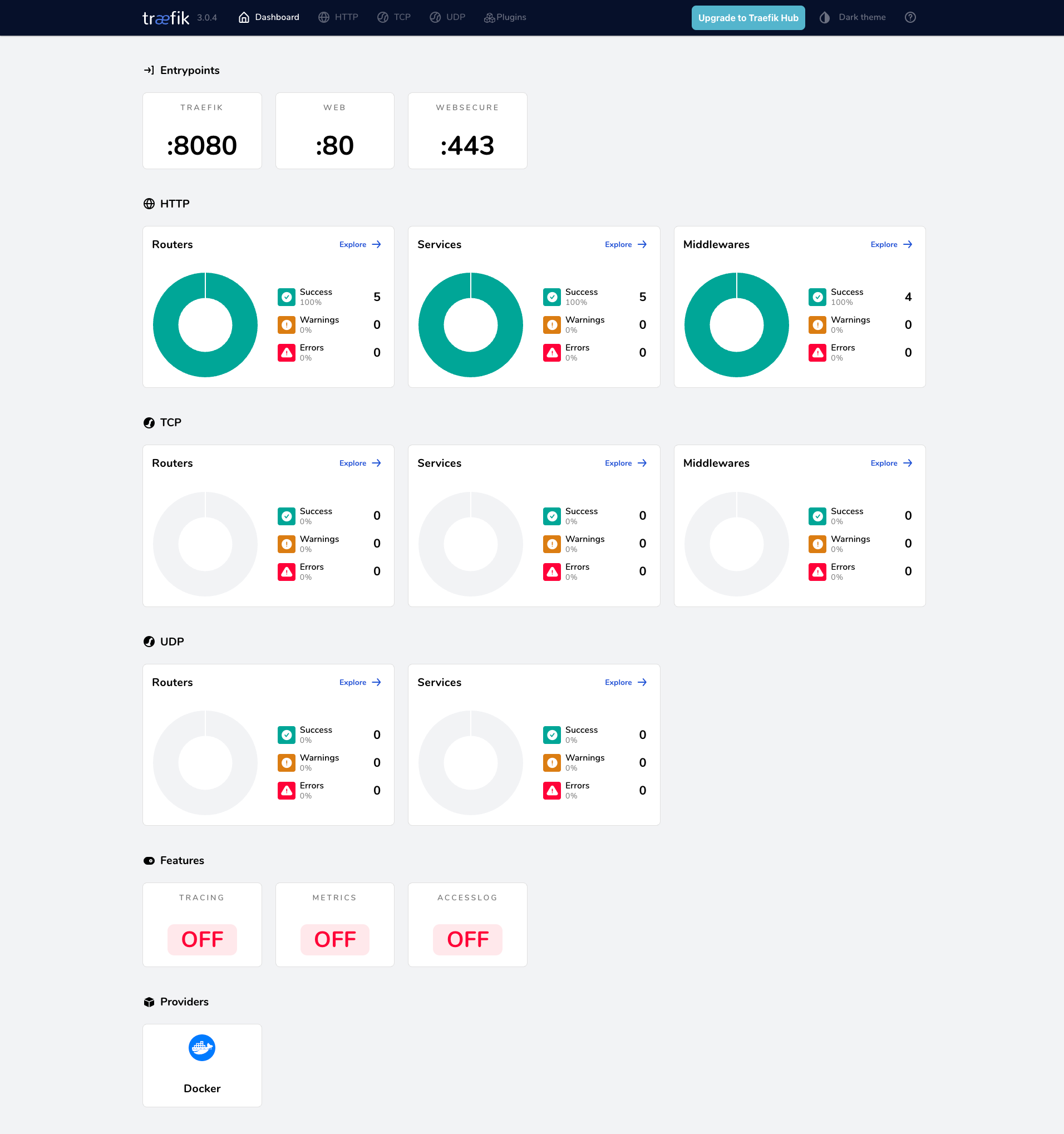This screenshot has width=1064, height=1134.
Task: Click the ACCESSLOG OFF indicator
Action: coord(467,939)
